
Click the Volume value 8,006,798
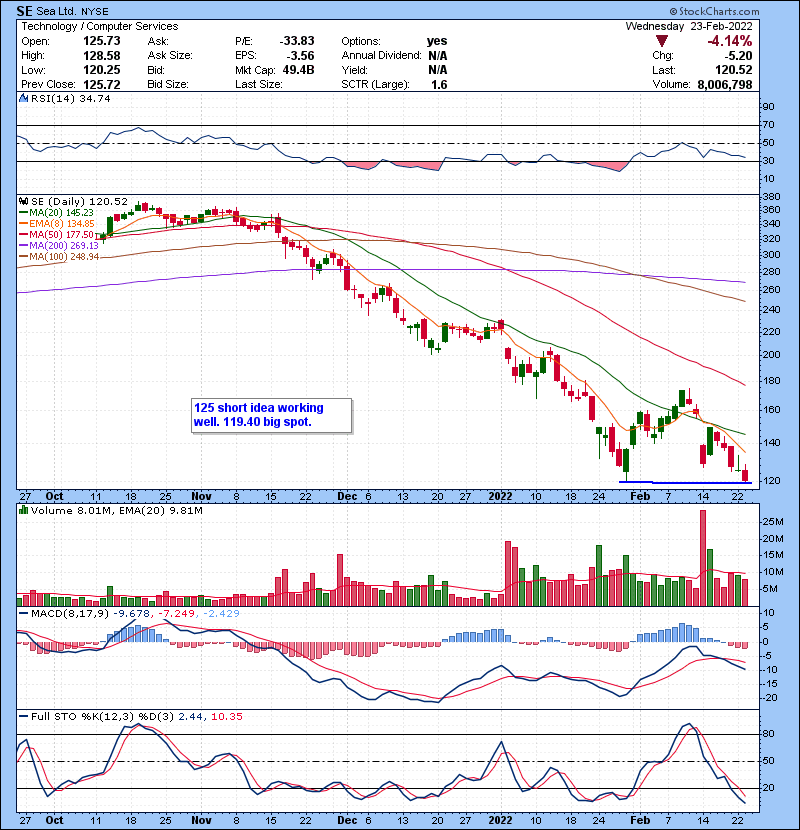(x=725, y=85)
